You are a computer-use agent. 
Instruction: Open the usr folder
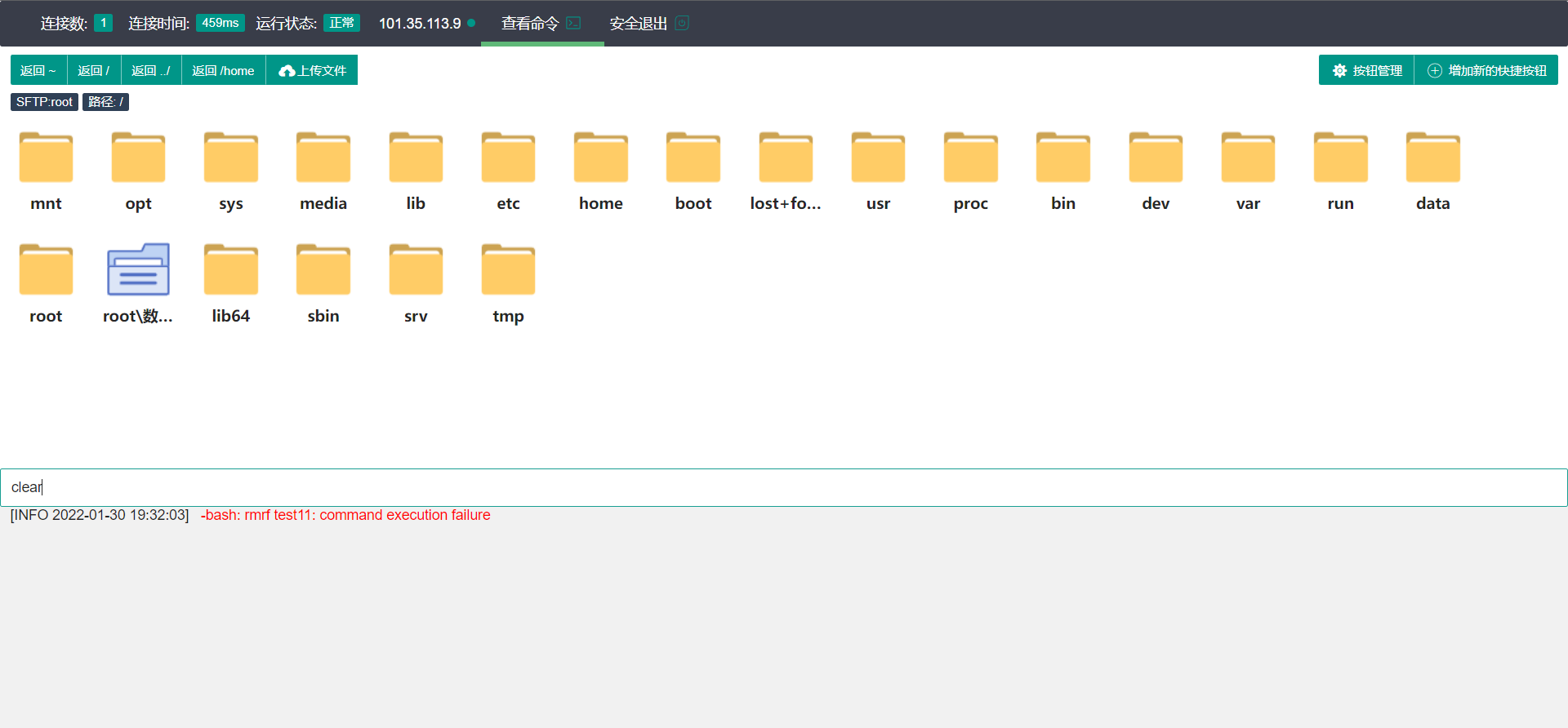pyautogui.click(x=878, y=158)
